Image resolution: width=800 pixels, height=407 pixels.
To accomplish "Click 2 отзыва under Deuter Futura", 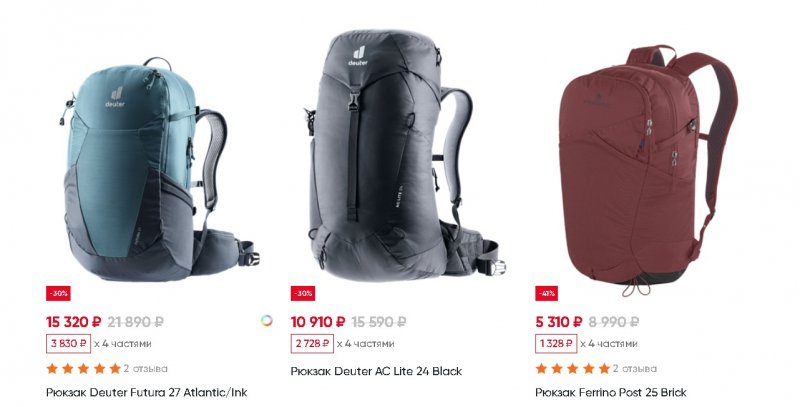I will [145, 368].
